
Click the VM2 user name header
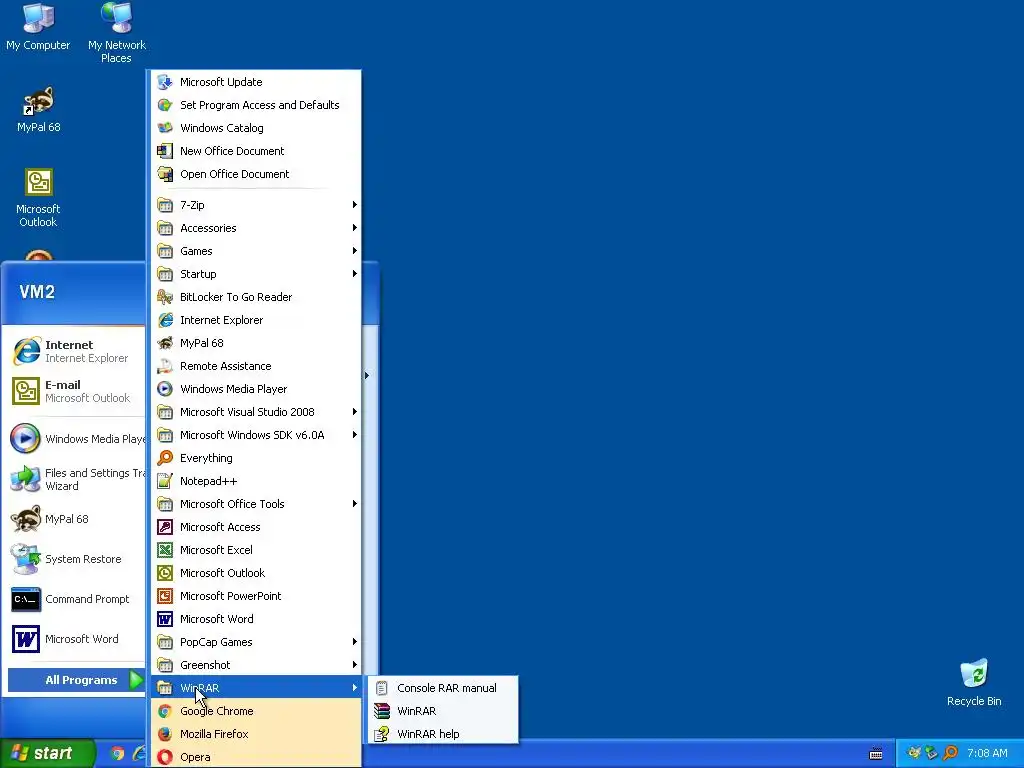pyautogui.click(x=37, y=292)
